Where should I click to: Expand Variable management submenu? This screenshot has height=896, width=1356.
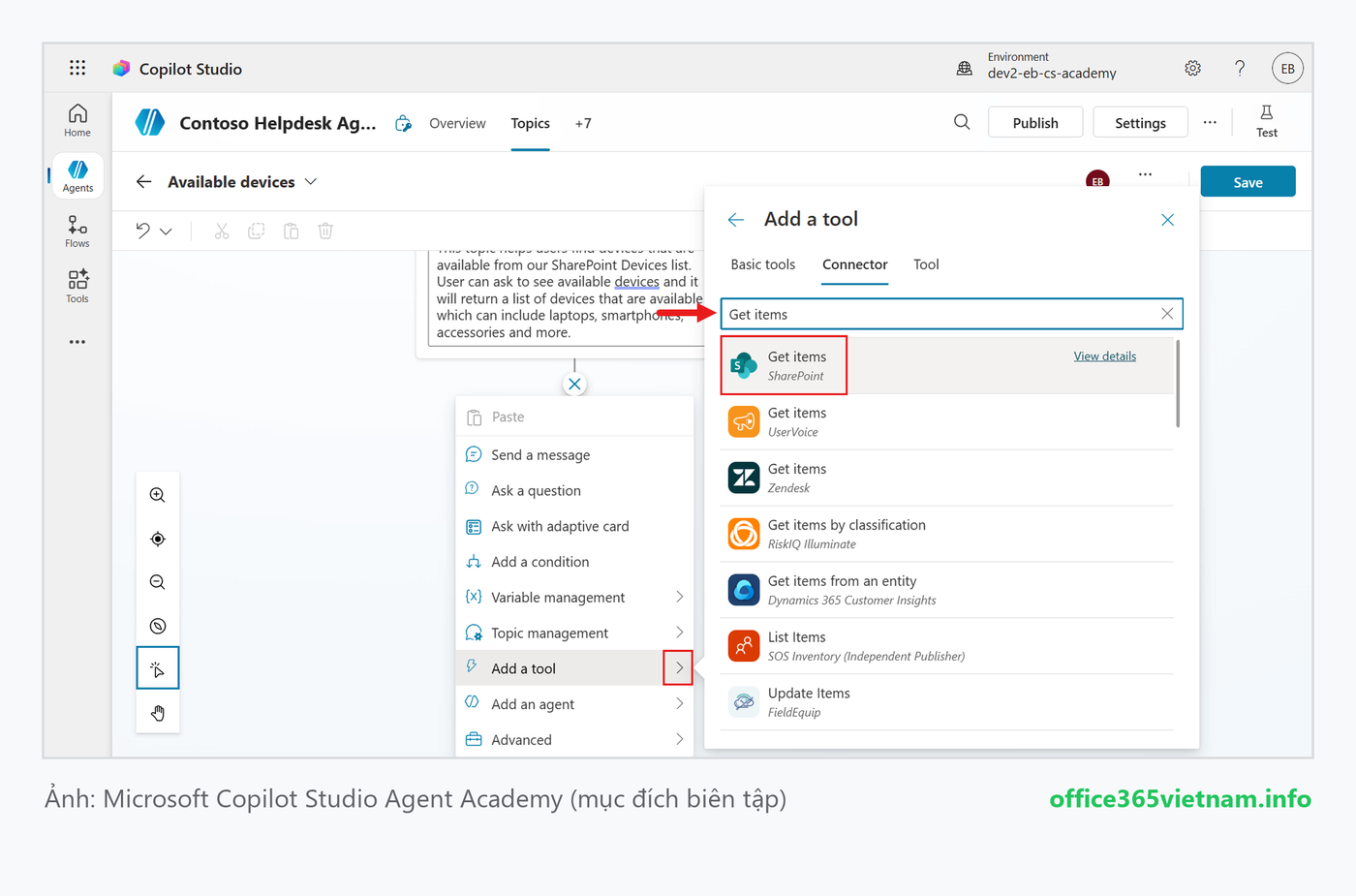(x=679, y=597)
